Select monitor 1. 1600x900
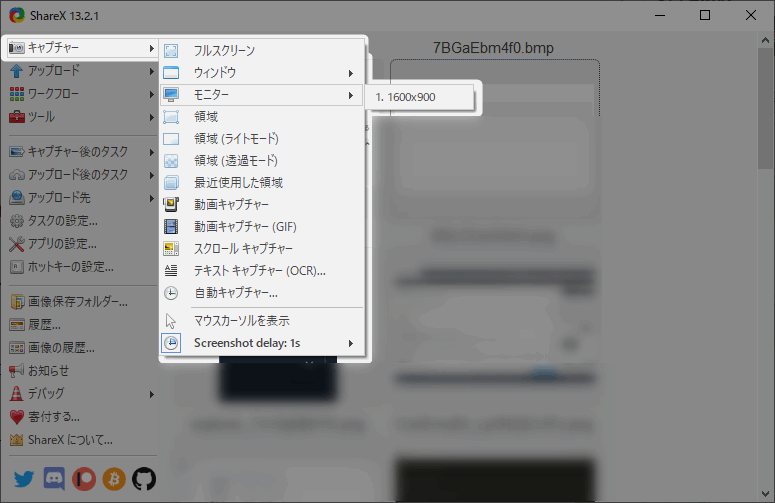 tap(420, 97)
